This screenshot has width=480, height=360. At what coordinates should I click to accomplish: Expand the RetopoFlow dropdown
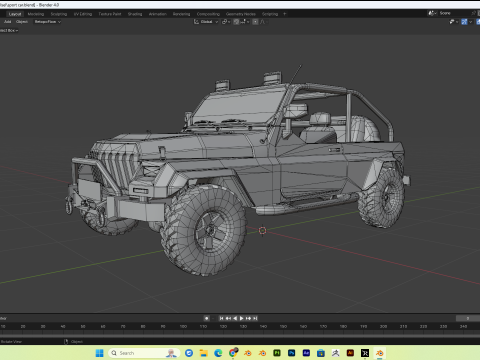click(x=48, y=22)
